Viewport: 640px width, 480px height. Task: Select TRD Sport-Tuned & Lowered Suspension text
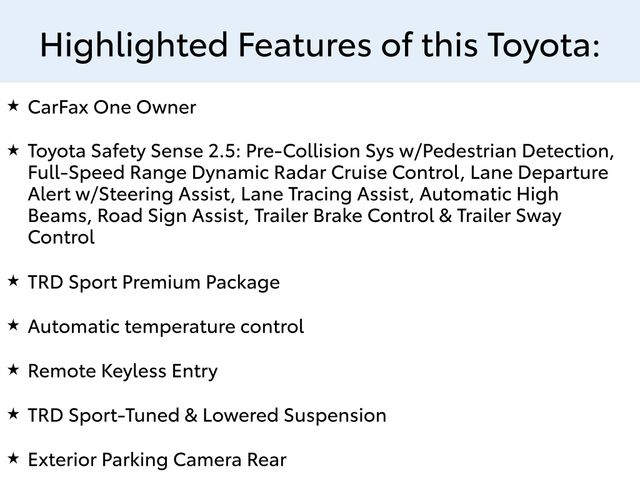click(206, 416)
